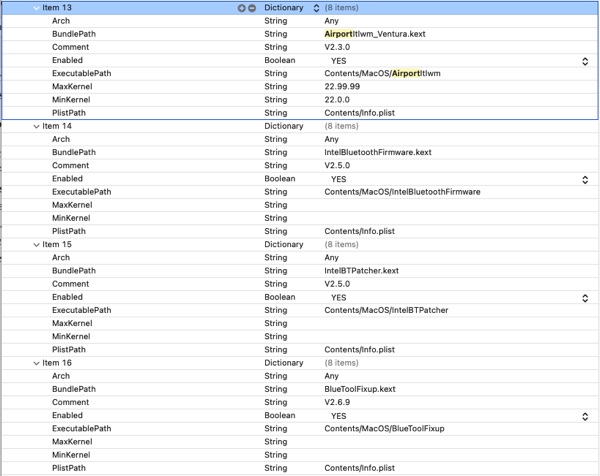
Task: Change Enabled boolean for IntelBTPatcher.kext
Action: 585,298
